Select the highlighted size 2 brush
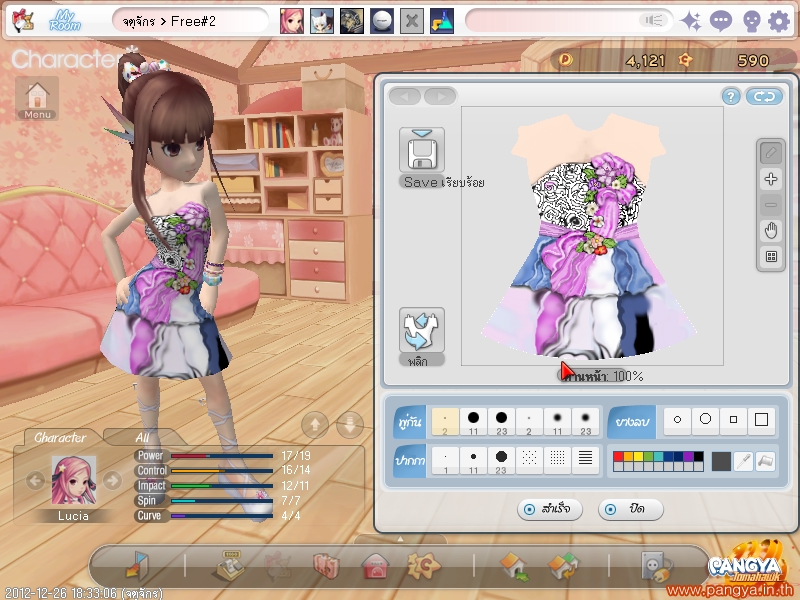This screenshot has height=600, width=800. click(445, 421)
